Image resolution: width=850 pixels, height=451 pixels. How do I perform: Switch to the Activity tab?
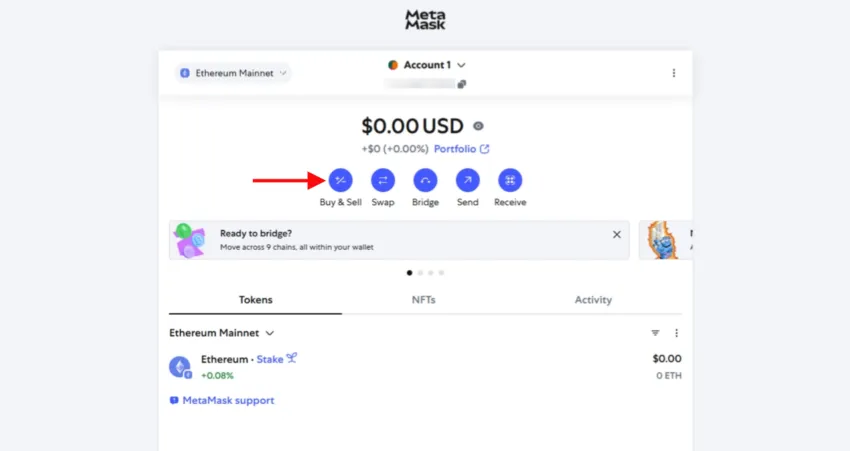pos(593,300)
